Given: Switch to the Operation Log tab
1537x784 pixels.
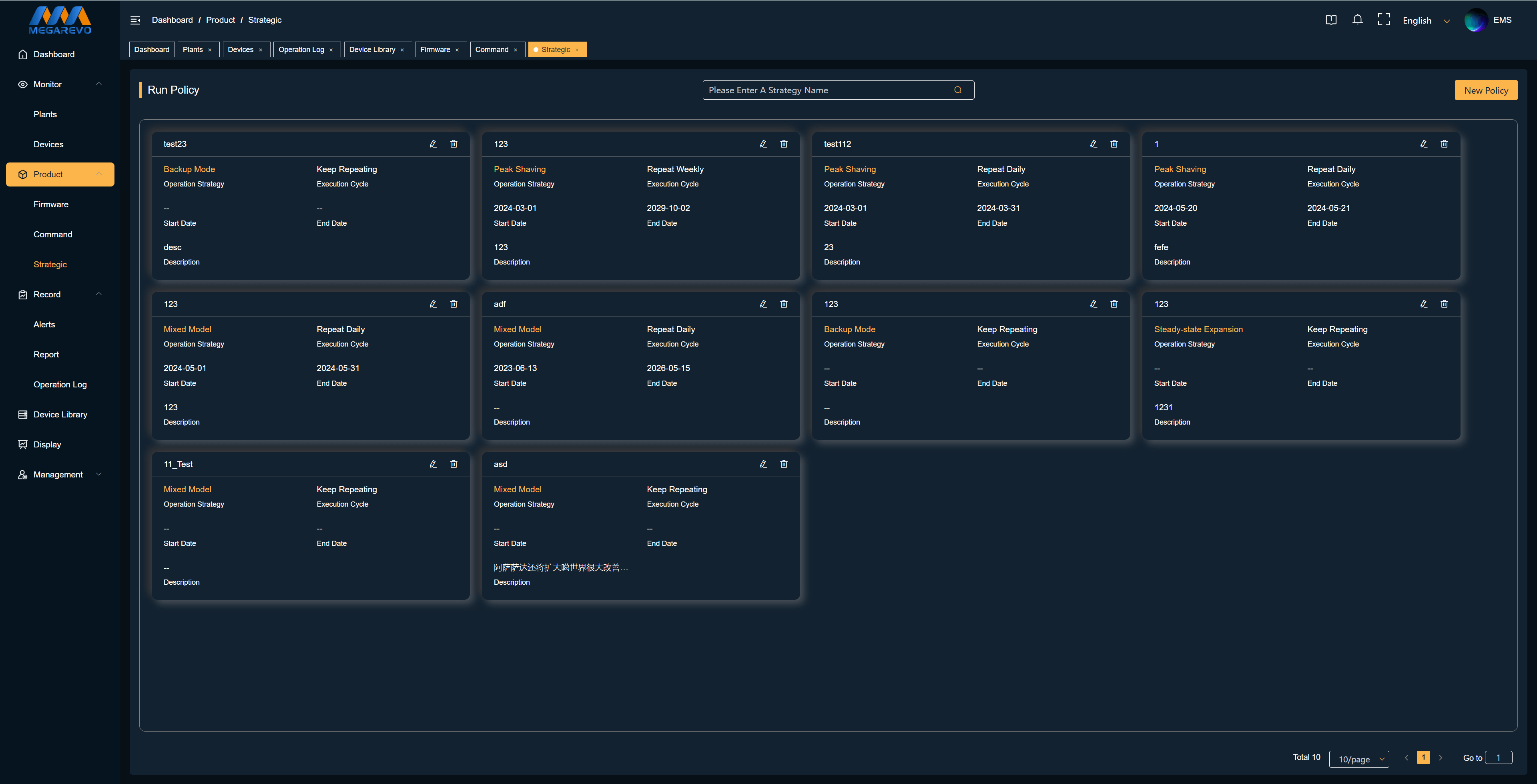Looking at the screenshot, I should 301,50.
